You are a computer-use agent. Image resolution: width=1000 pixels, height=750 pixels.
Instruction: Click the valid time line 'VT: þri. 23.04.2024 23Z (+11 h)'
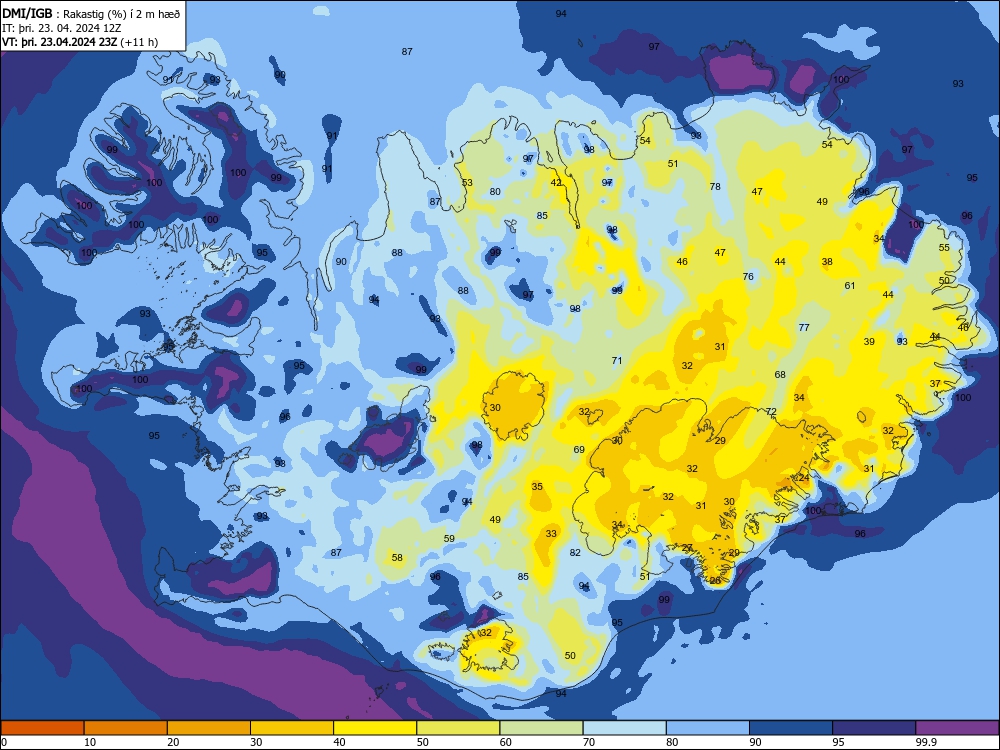(x=80, y=42)
